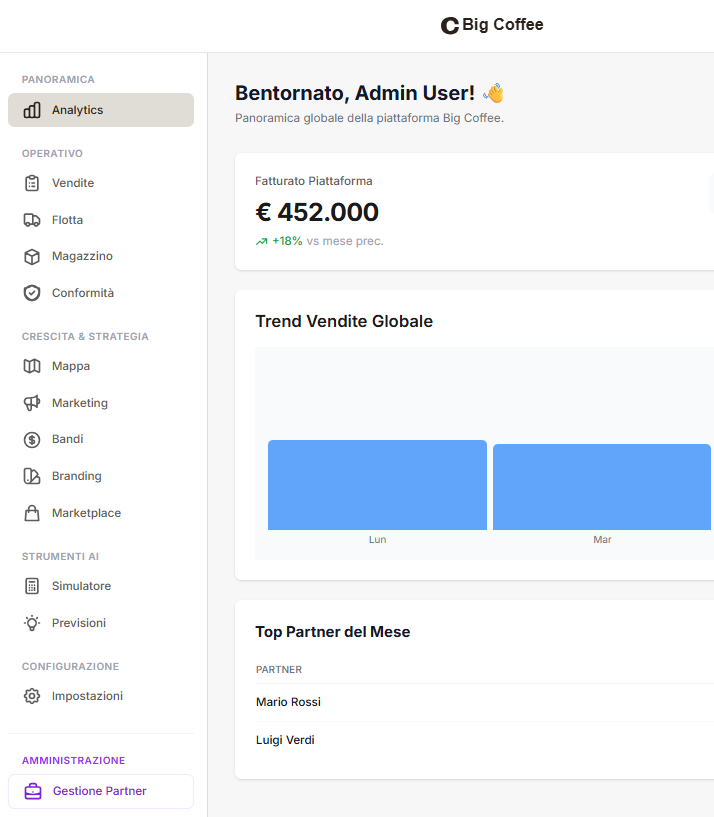Select the Conformità shield icon

[30, 293]
